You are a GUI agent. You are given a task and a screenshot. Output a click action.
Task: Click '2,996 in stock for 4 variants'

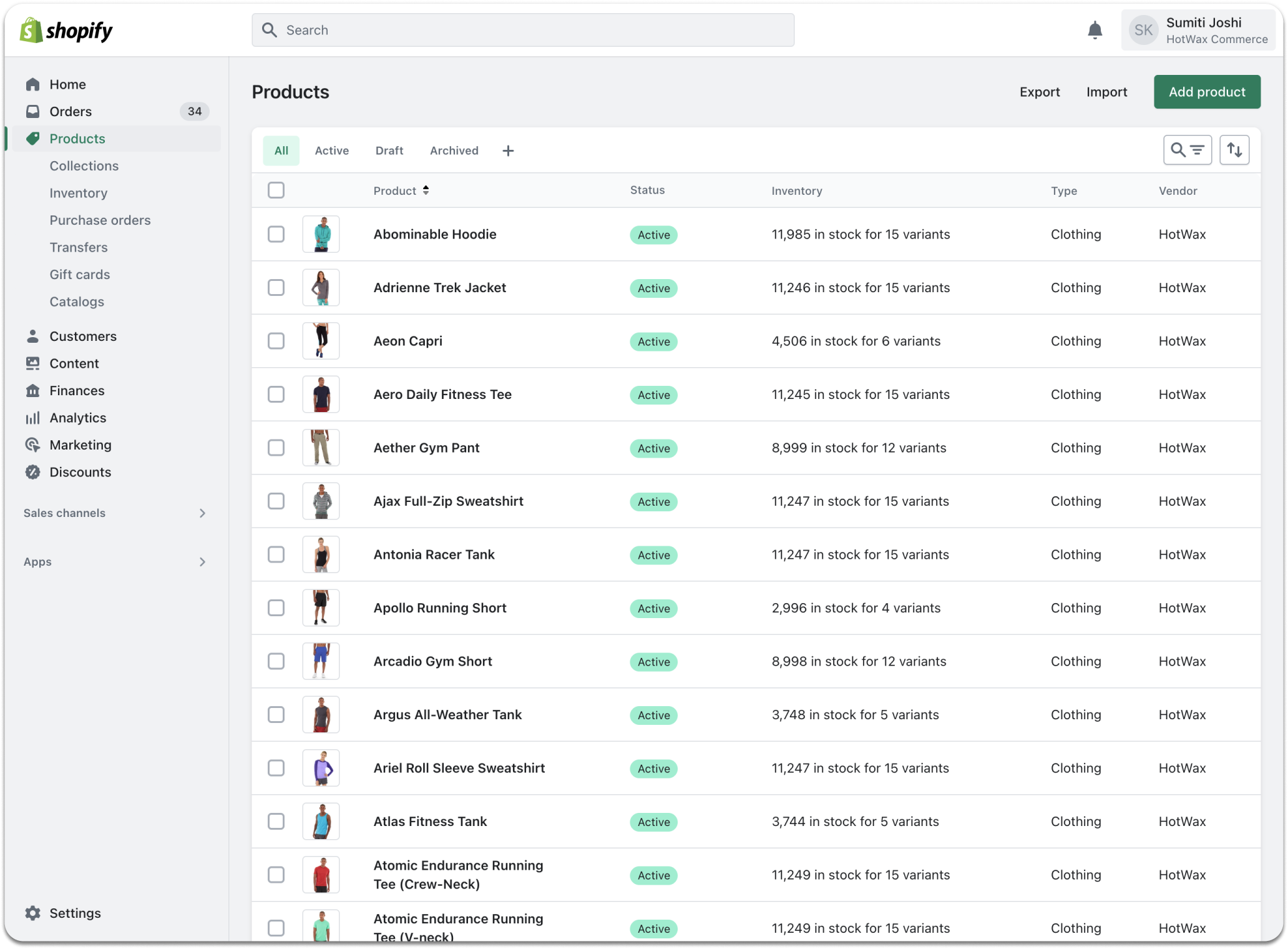(856, 607)
